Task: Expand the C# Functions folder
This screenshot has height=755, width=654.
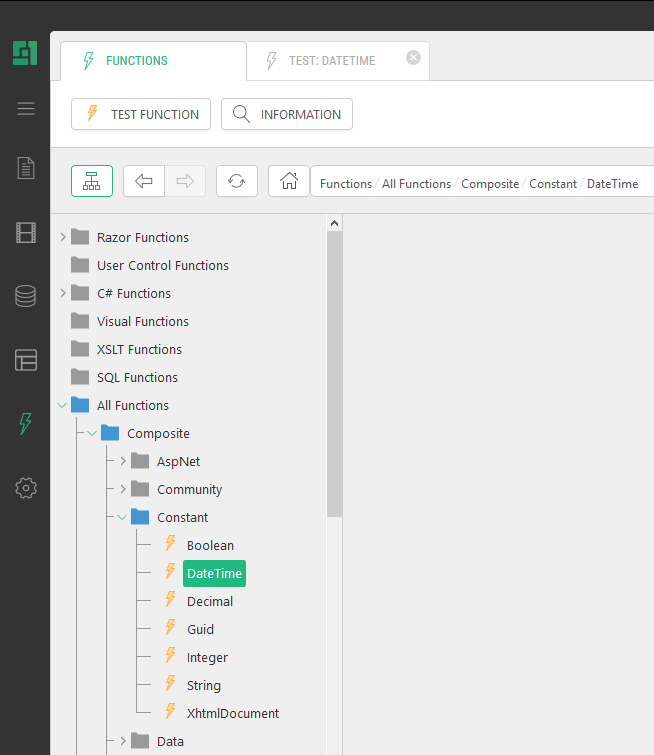Action: click(63, 293)
